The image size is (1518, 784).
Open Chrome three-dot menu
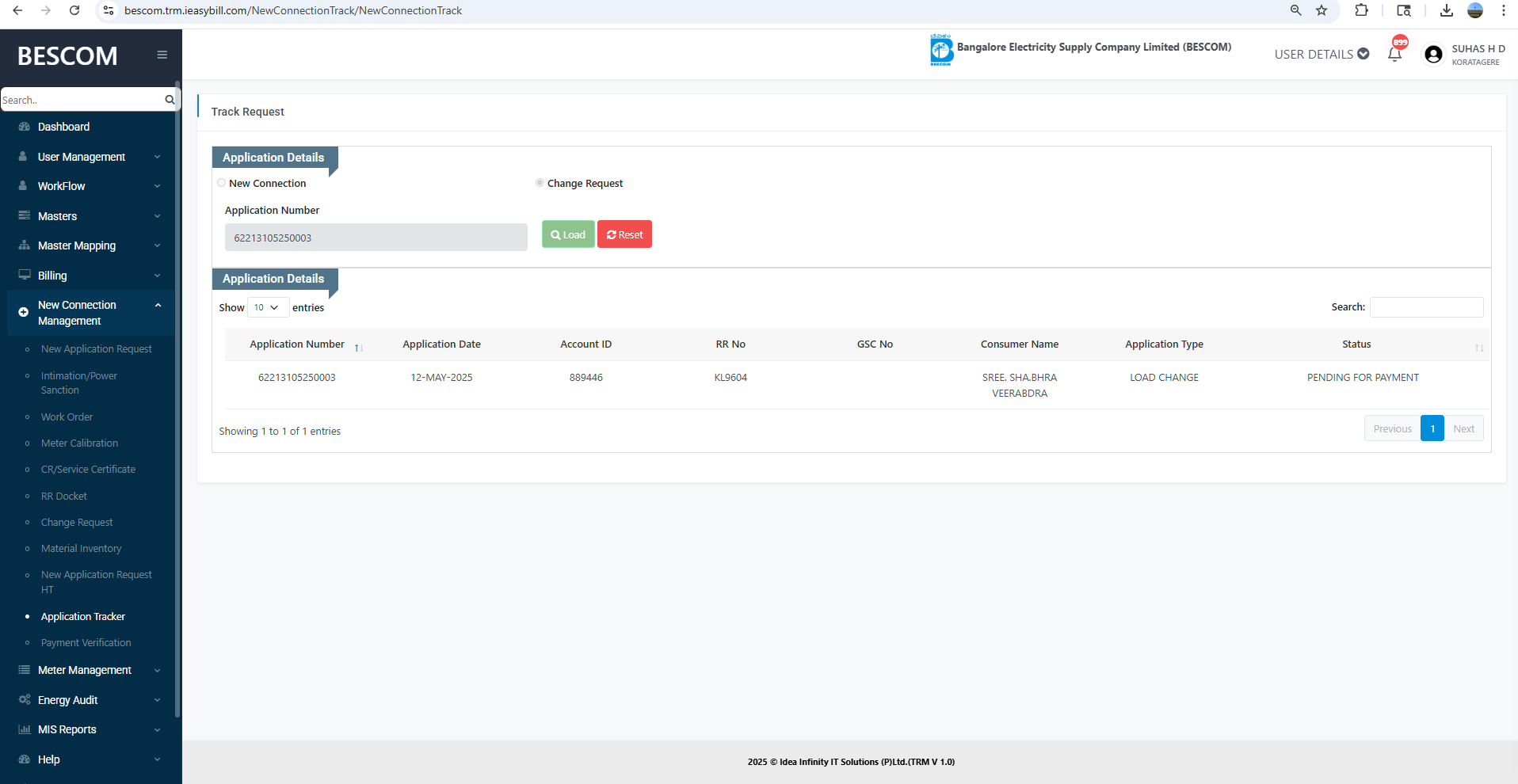pyautogui.click(x=1504, y=10)
